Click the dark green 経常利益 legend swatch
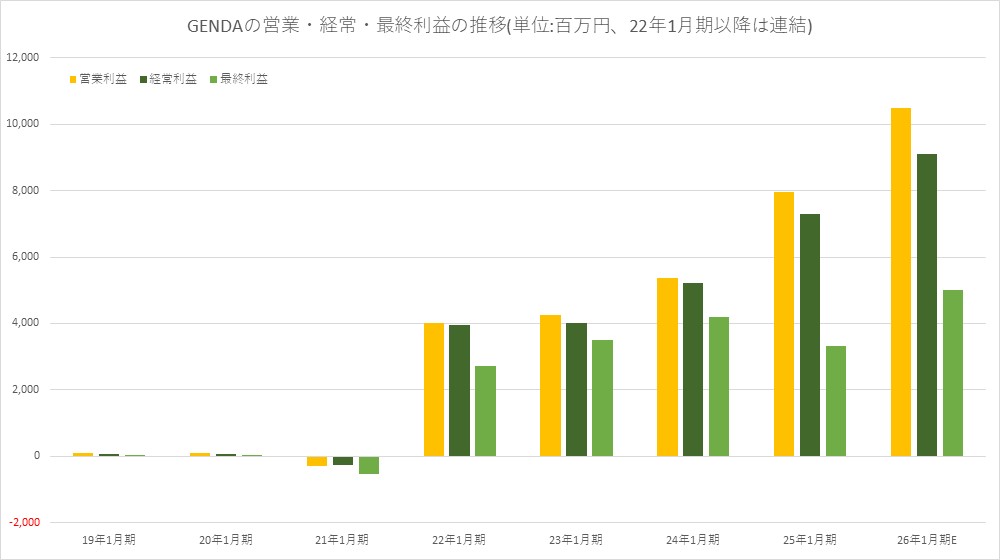Screen dimensions: 1000x560 point(144,80)
